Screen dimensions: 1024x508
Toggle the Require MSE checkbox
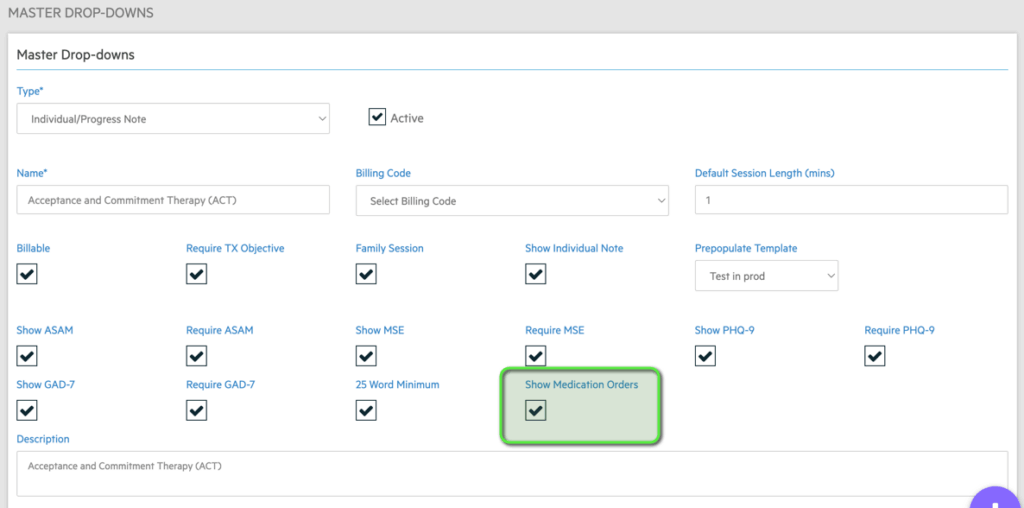[x=536, y=356]
